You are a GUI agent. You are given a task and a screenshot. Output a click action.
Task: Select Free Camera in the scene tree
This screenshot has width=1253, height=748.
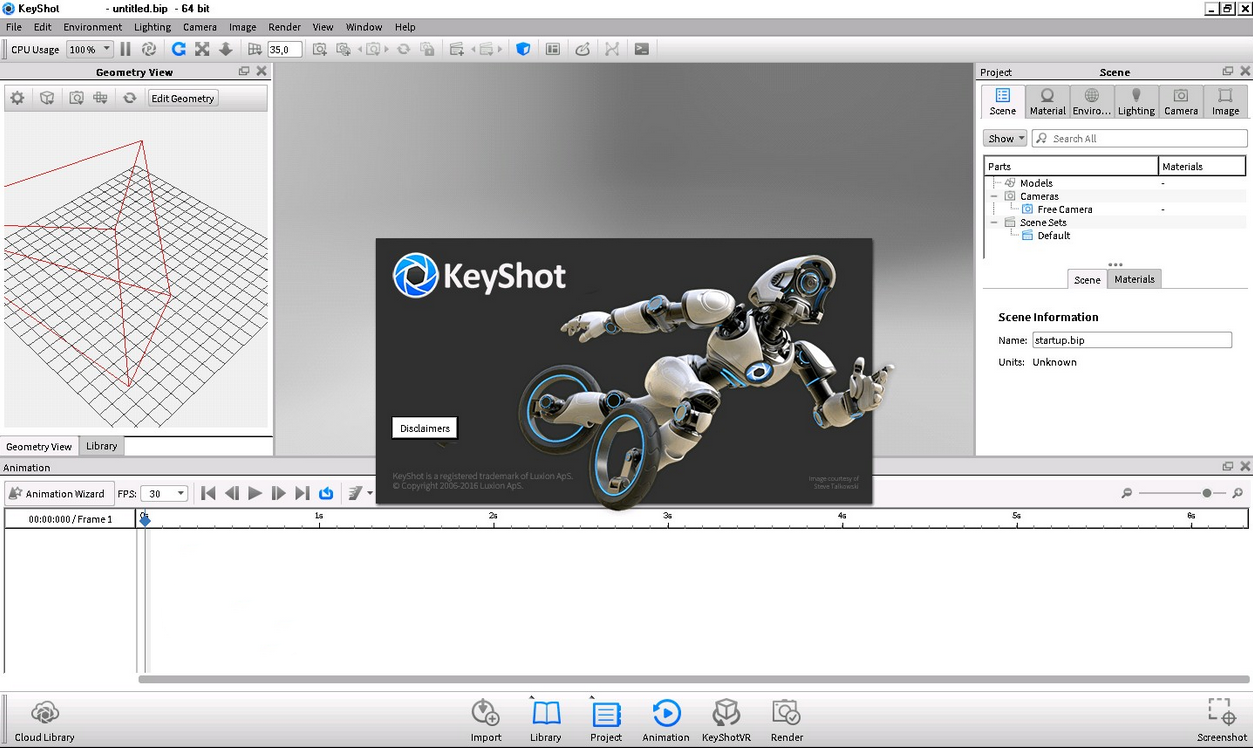point(1064,209)
